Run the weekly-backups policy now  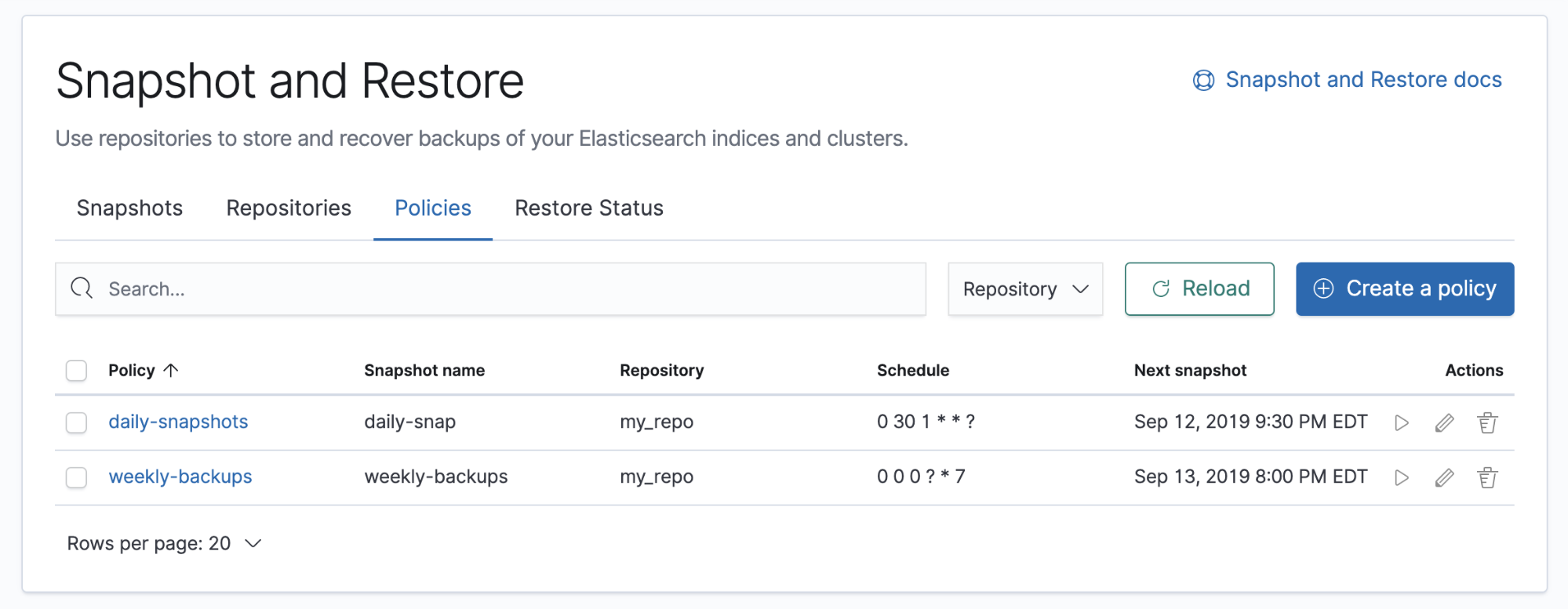(x=1401, y=477)
